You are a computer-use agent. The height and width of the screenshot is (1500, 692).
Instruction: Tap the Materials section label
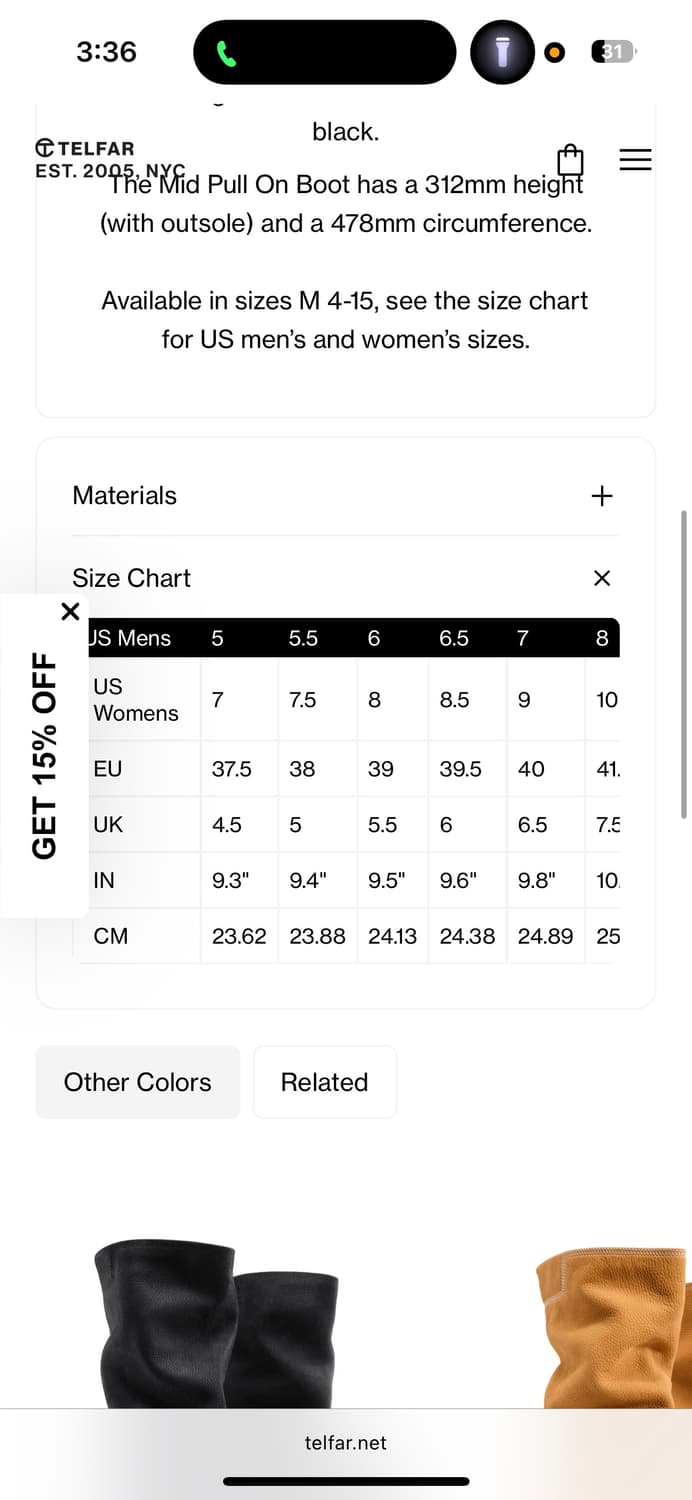pyautogui.click(x=124, y=496)
